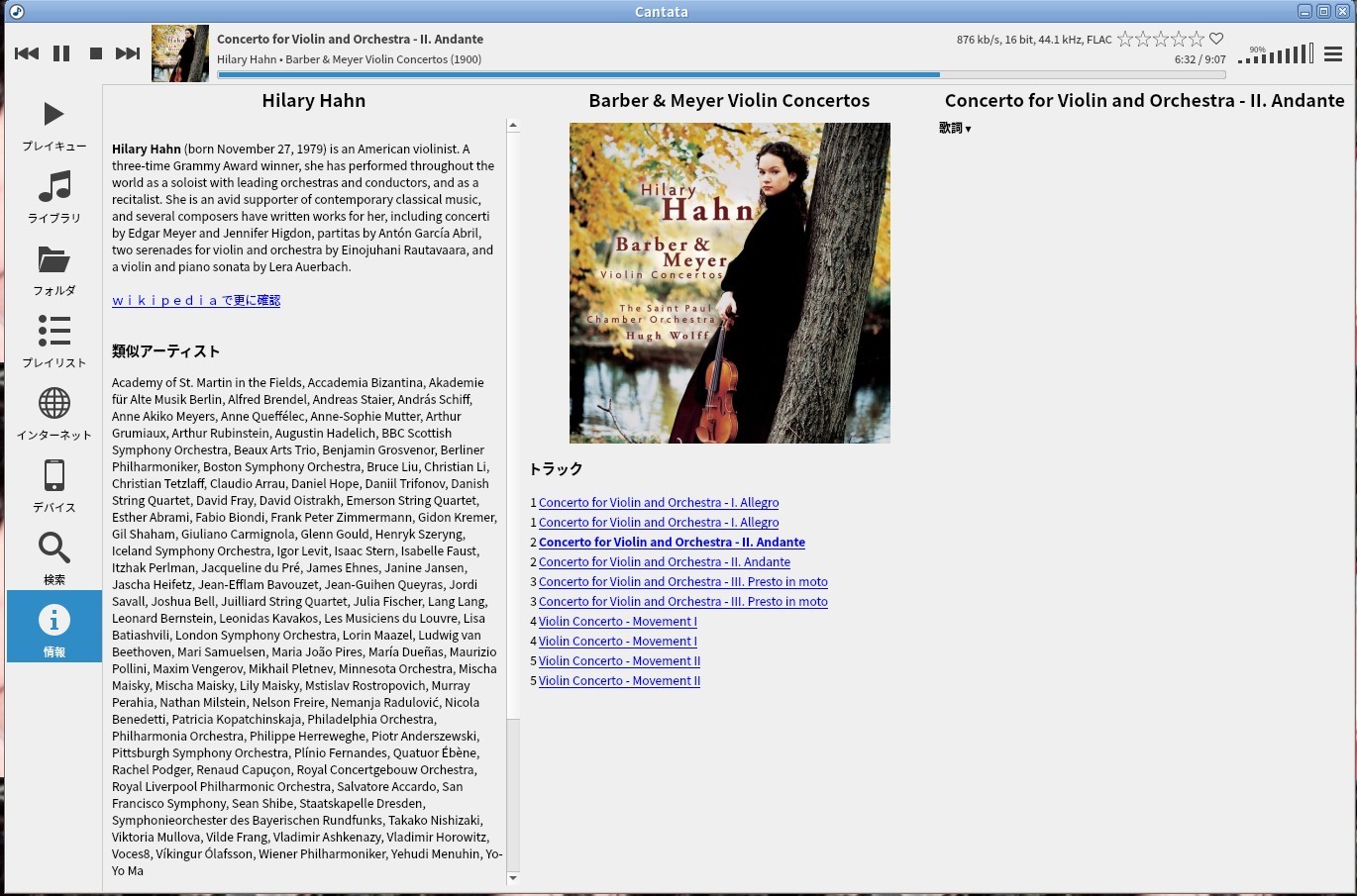The width and height of the screenshot is (1357, 896).
Task: Open the Internet (インターネット) view
Action: coord(54,414)
